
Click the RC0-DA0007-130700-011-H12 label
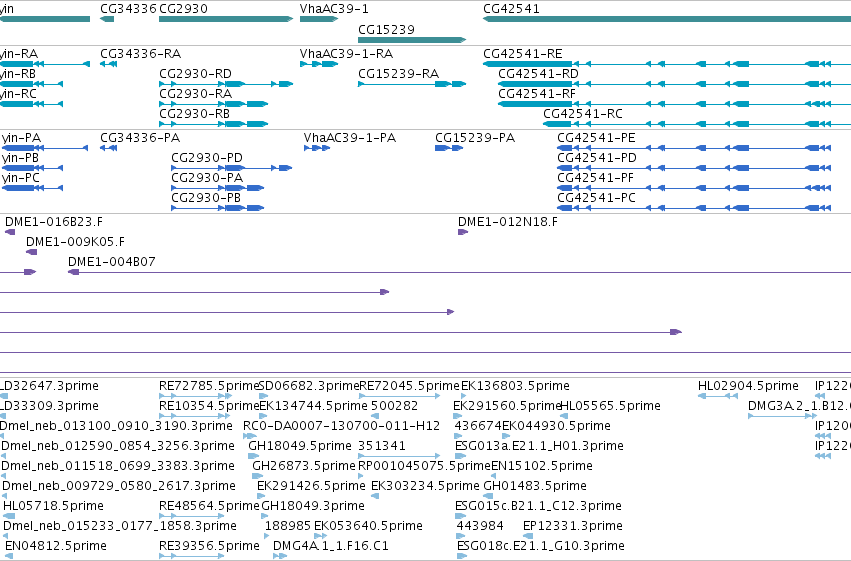click(341, 426)
